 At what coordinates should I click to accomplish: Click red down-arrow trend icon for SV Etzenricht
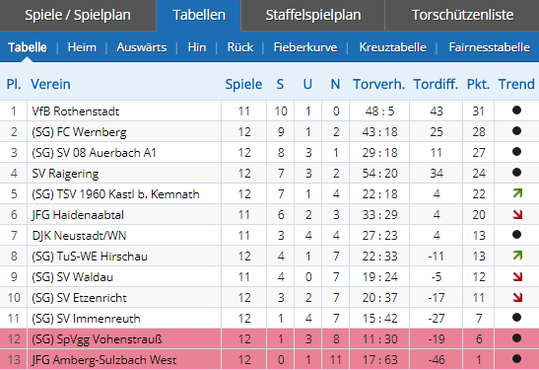point(517,297)
